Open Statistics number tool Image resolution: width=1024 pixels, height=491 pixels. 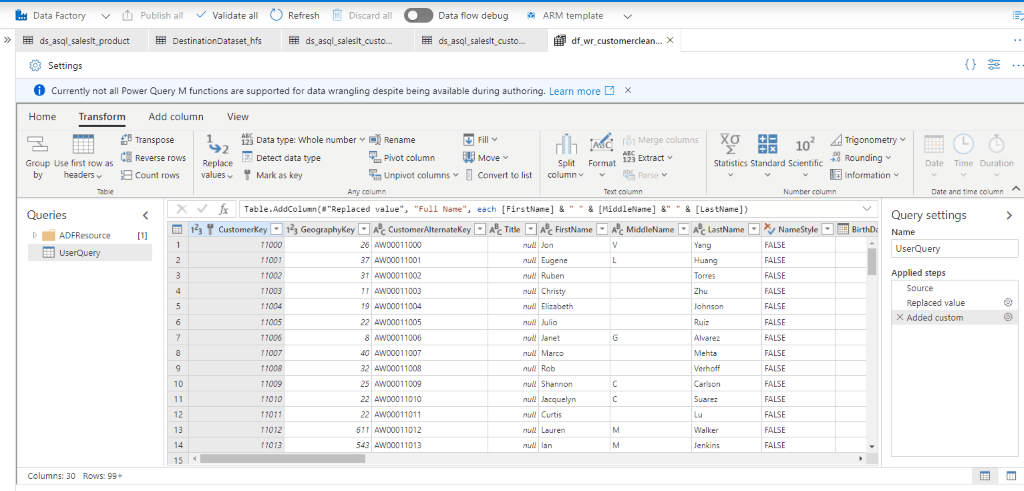pos(730,157)
